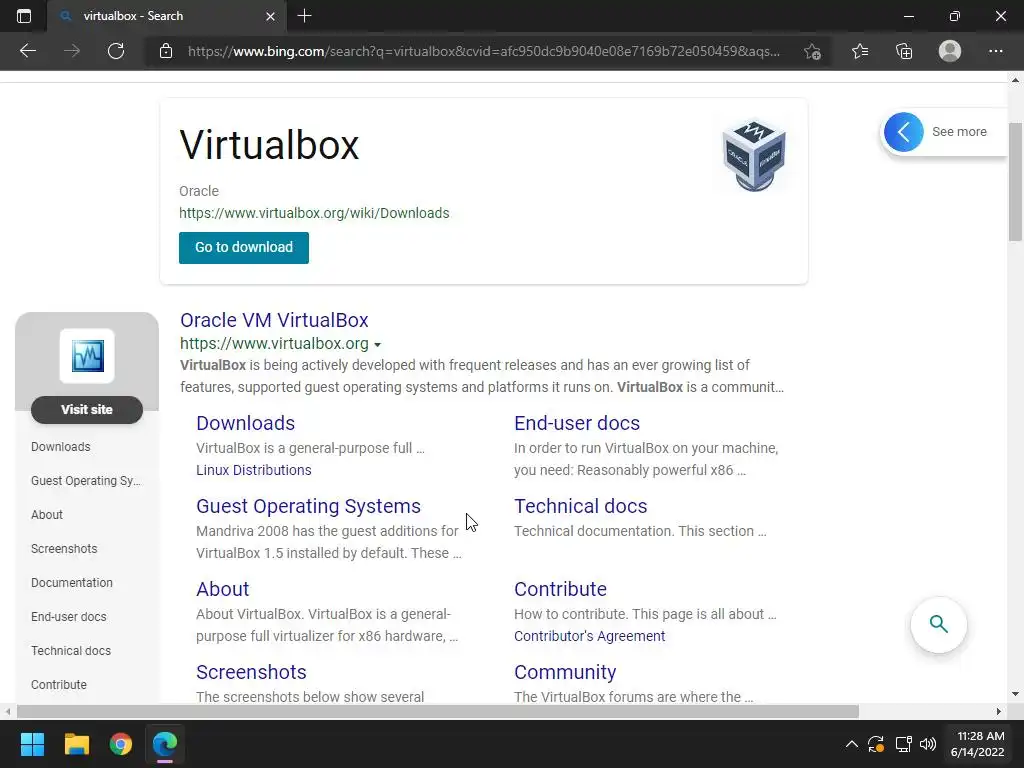Launch Google Chrome from the taskbar
Viewport: 1024px width, 768px height.
[121, 744]
